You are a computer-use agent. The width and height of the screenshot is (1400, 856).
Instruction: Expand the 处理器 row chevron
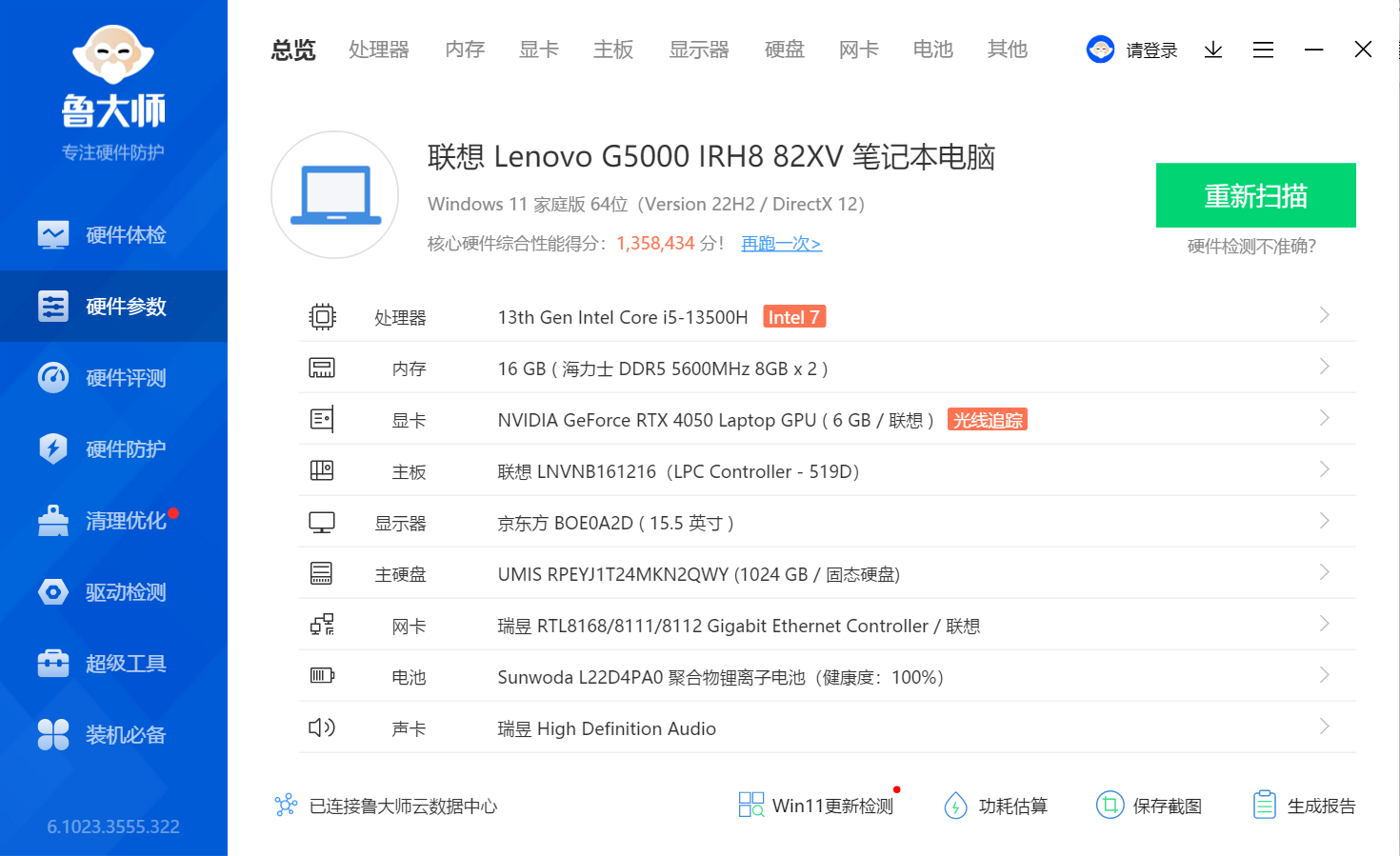[1324, 315]
